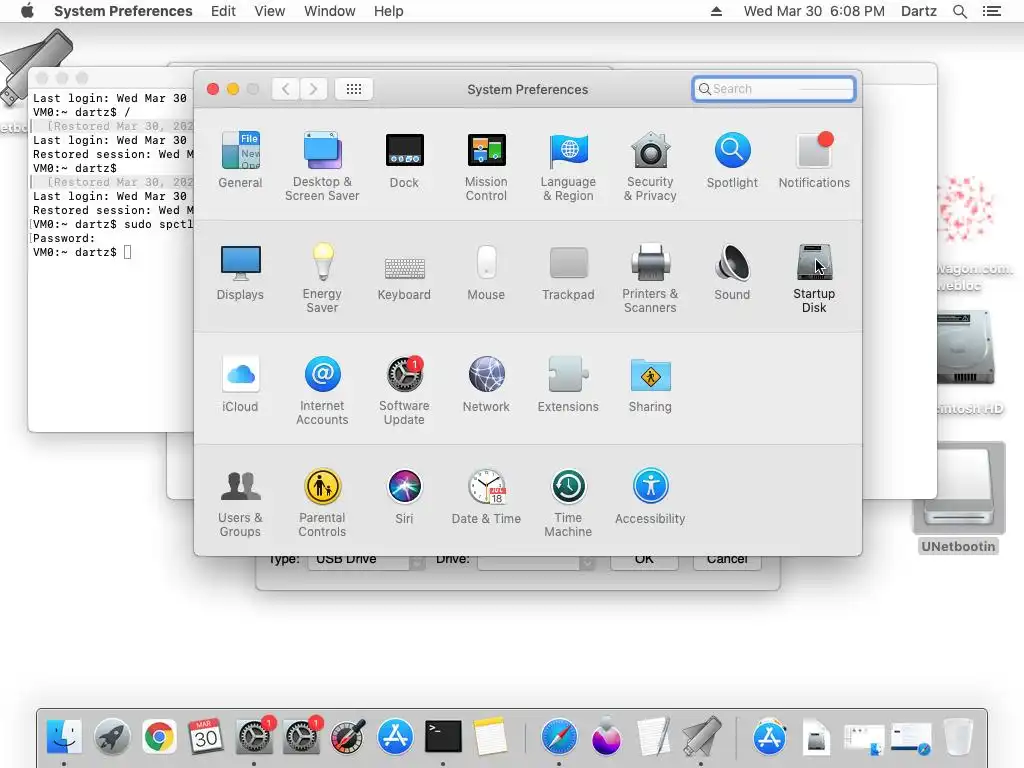Open the Extensions preferences pane
This screenshot has width=1024, height=768.
click(568, 385)
